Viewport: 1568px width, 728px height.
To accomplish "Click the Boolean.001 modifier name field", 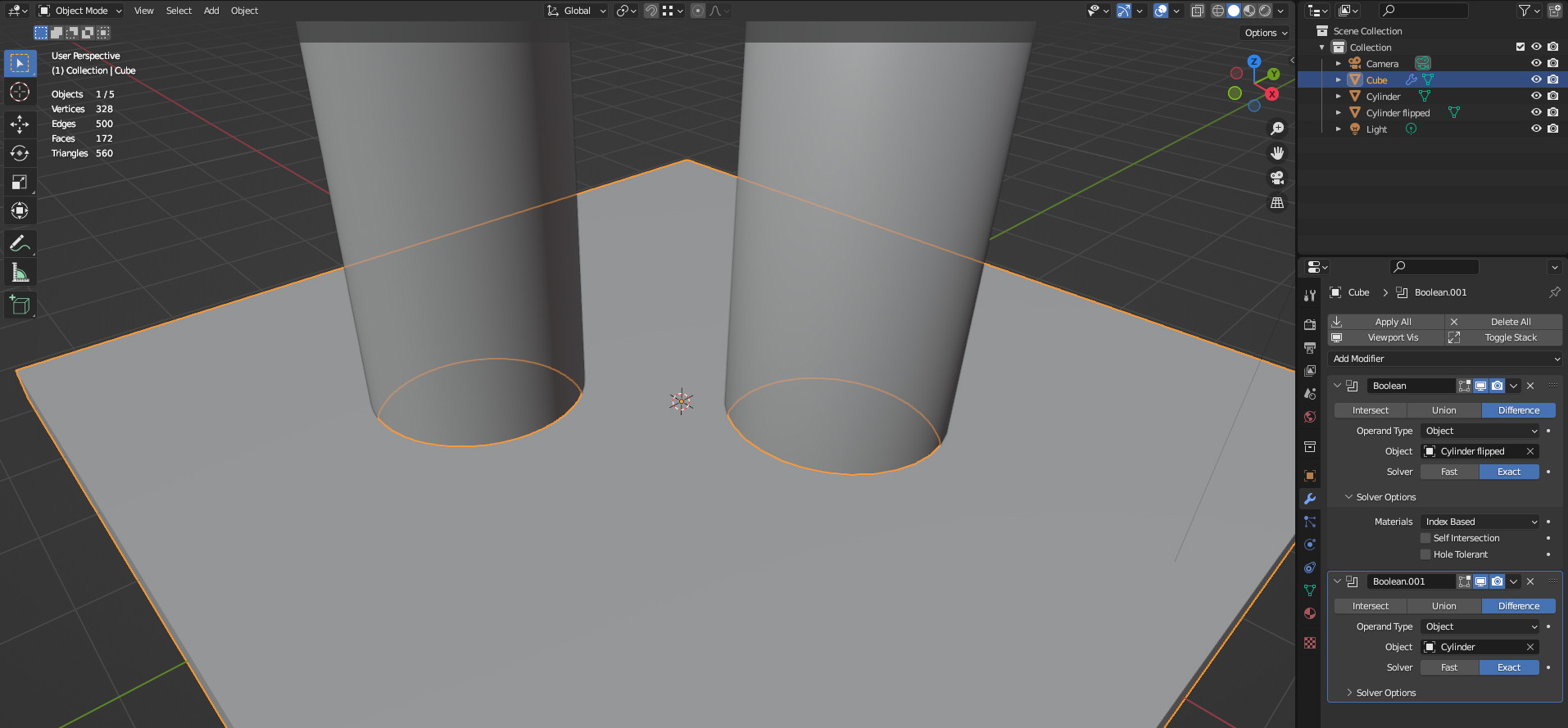I will click(x=1411, y=581).
